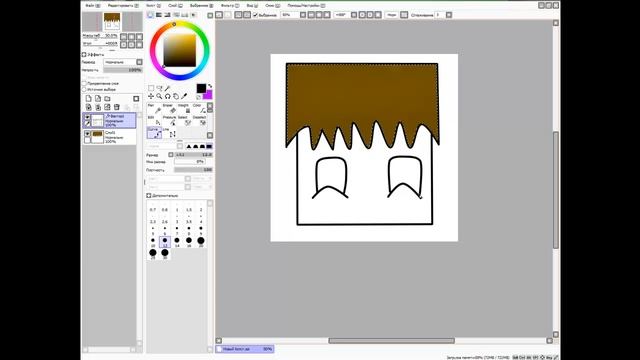Choose brush size 30 preset
Viewport: 640px width, 360px height.
[165, 254]
